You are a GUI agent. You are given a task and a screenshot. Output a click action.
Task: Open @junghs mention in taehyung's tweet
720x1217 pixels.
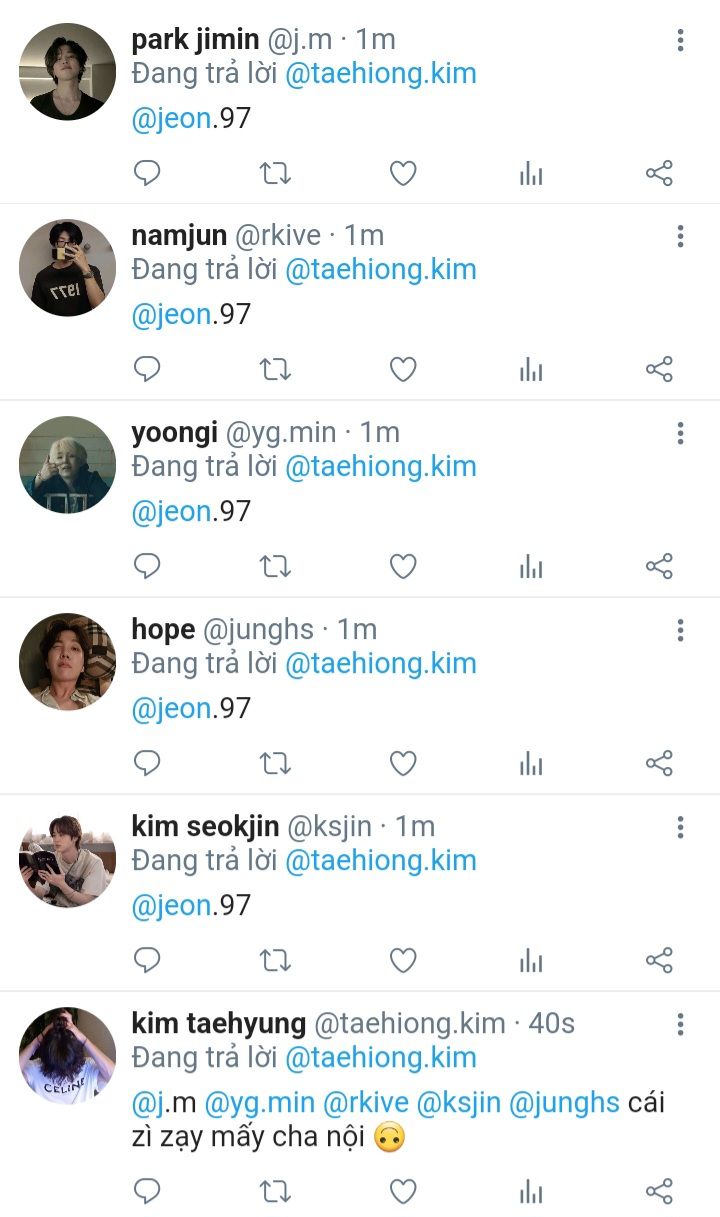coord(564,1103)
